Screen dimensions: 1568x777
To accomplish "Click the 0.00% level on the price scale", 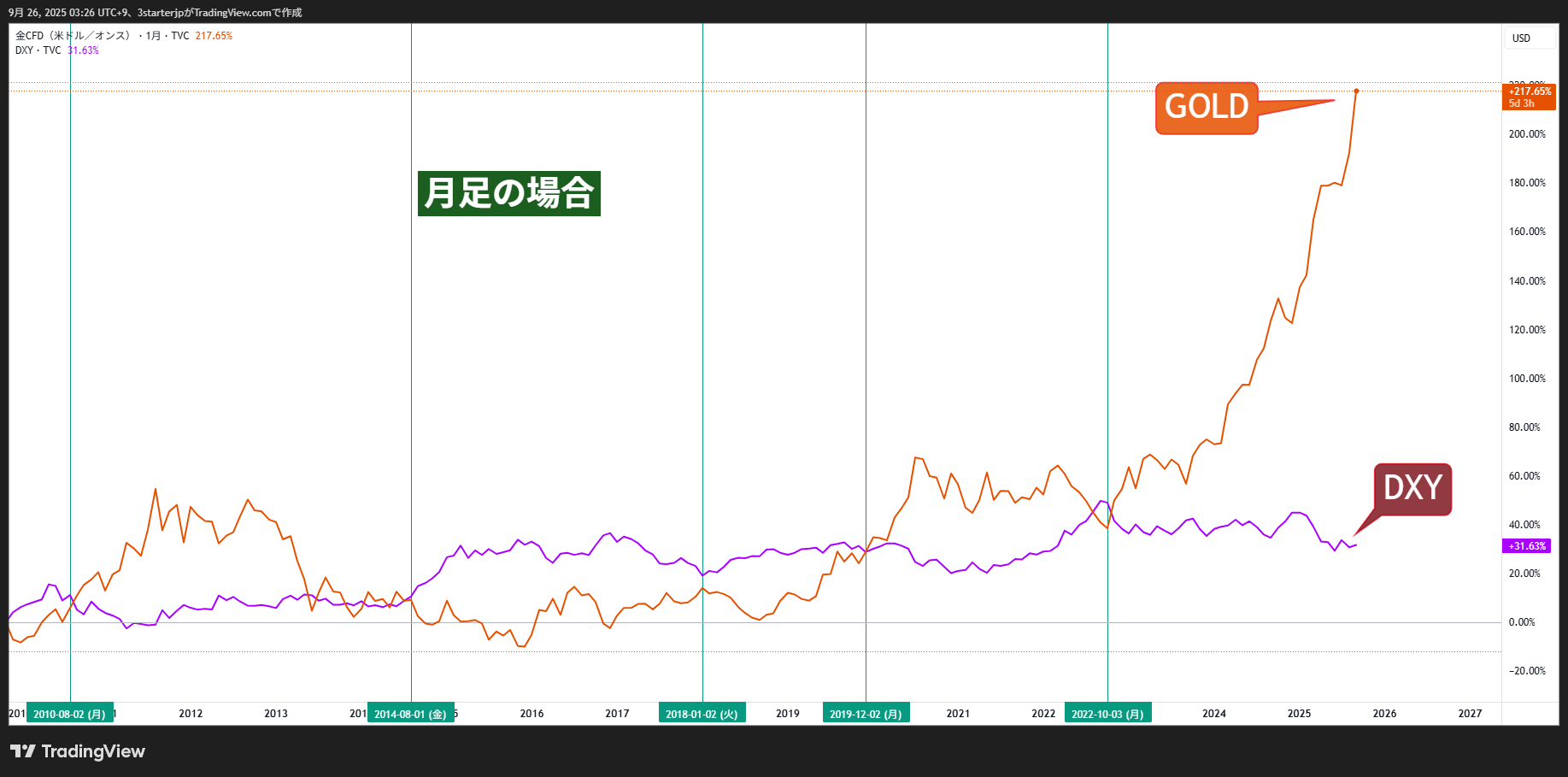I will tap(1522, 622).
